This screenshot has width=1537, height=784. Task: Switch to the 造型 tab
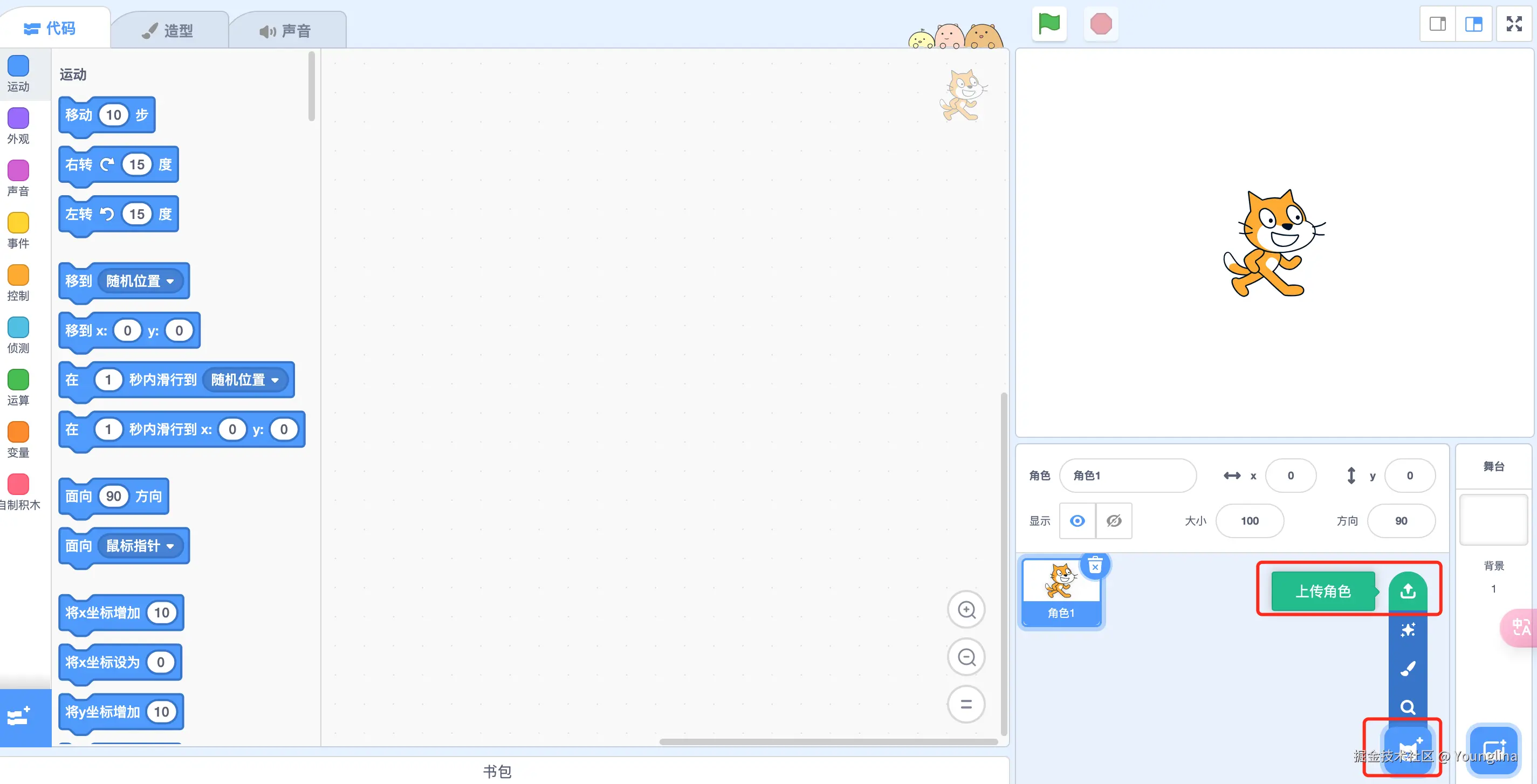click(x=168, y=30)
